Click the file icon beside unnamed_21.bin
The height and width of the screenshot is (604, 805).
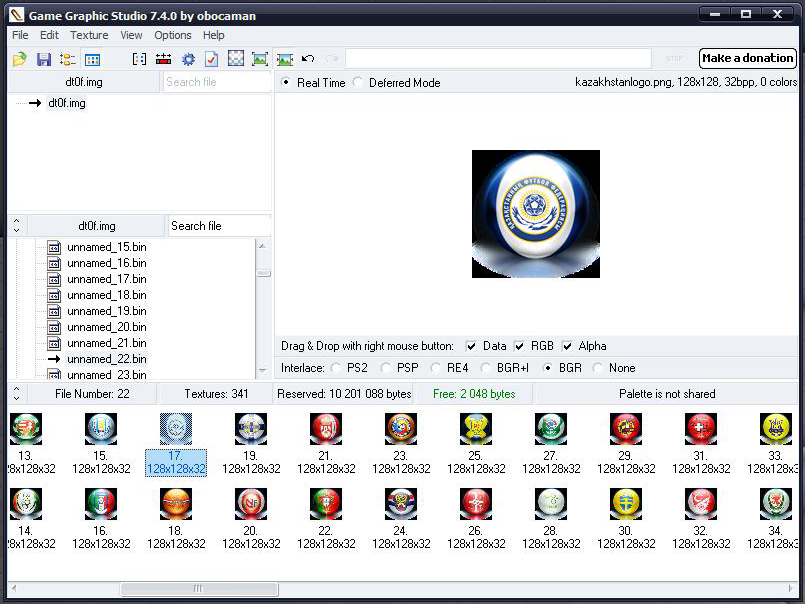(54, 343)
